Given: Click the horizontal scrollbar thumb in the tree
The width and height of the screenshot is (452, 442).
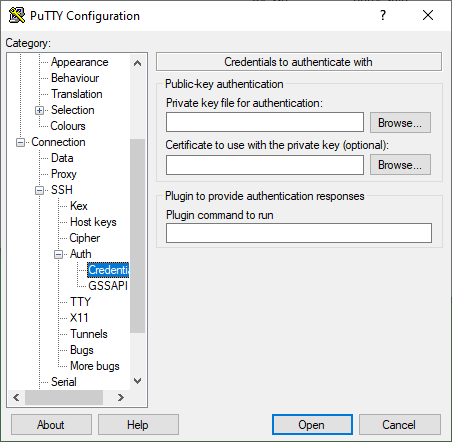Looking at the screenshot, I should 64,397.
